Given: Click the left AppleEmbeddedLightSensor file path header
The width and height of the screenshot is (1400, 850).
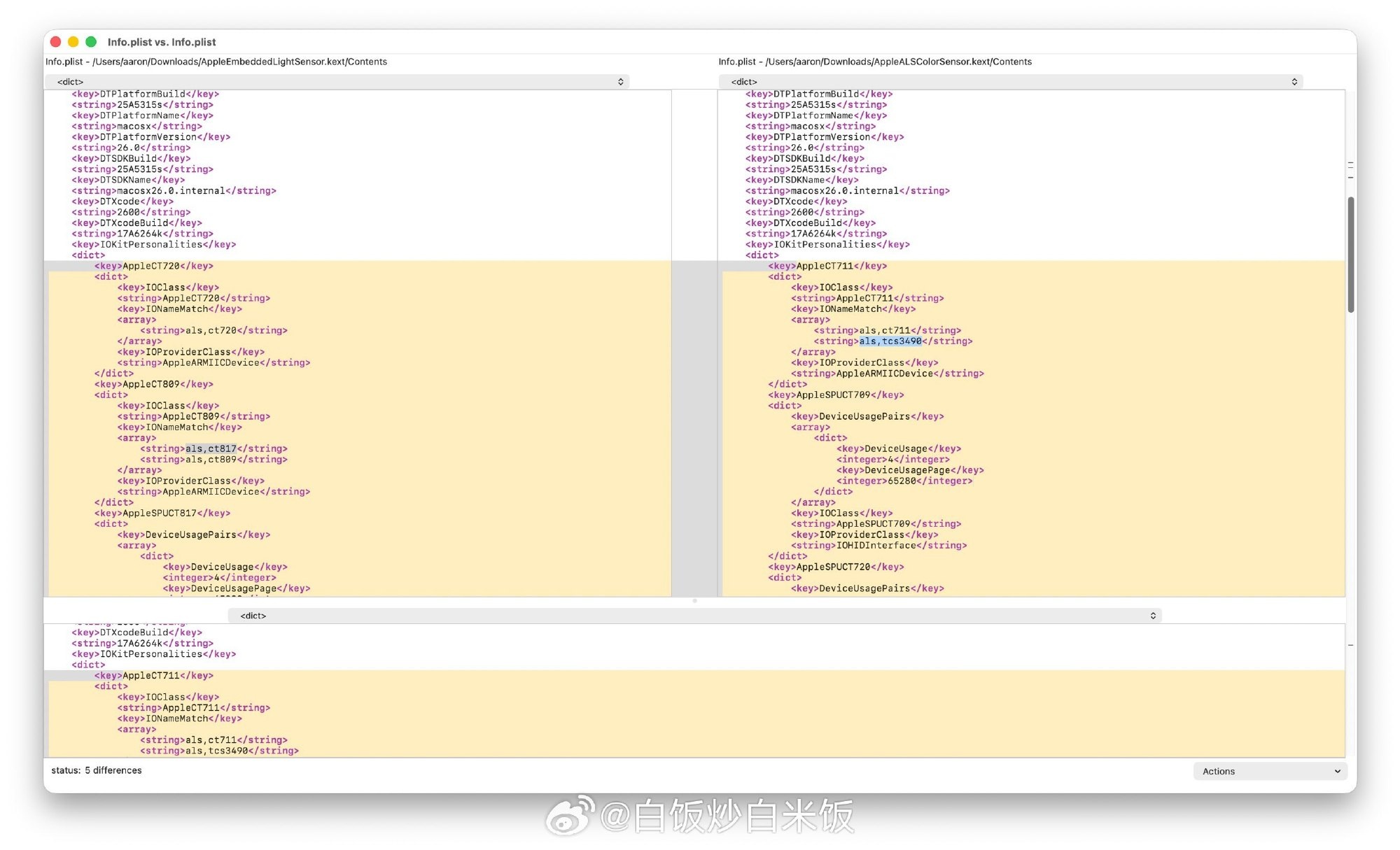Looking at the screenshot, I should [216, 62].
